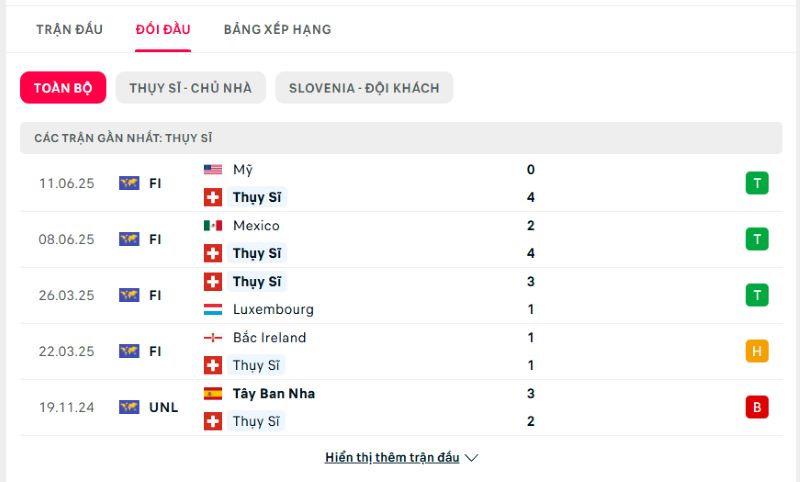Click the red B loss badge
Viewport: 800px width, 482px height.
[x=757, y=407]
